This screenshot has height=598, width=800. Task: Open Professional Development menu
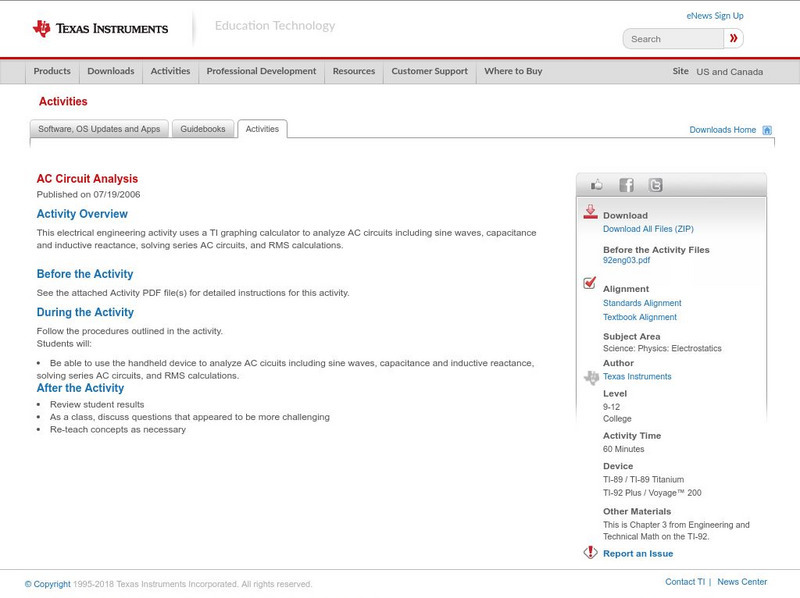click(261, 71)
